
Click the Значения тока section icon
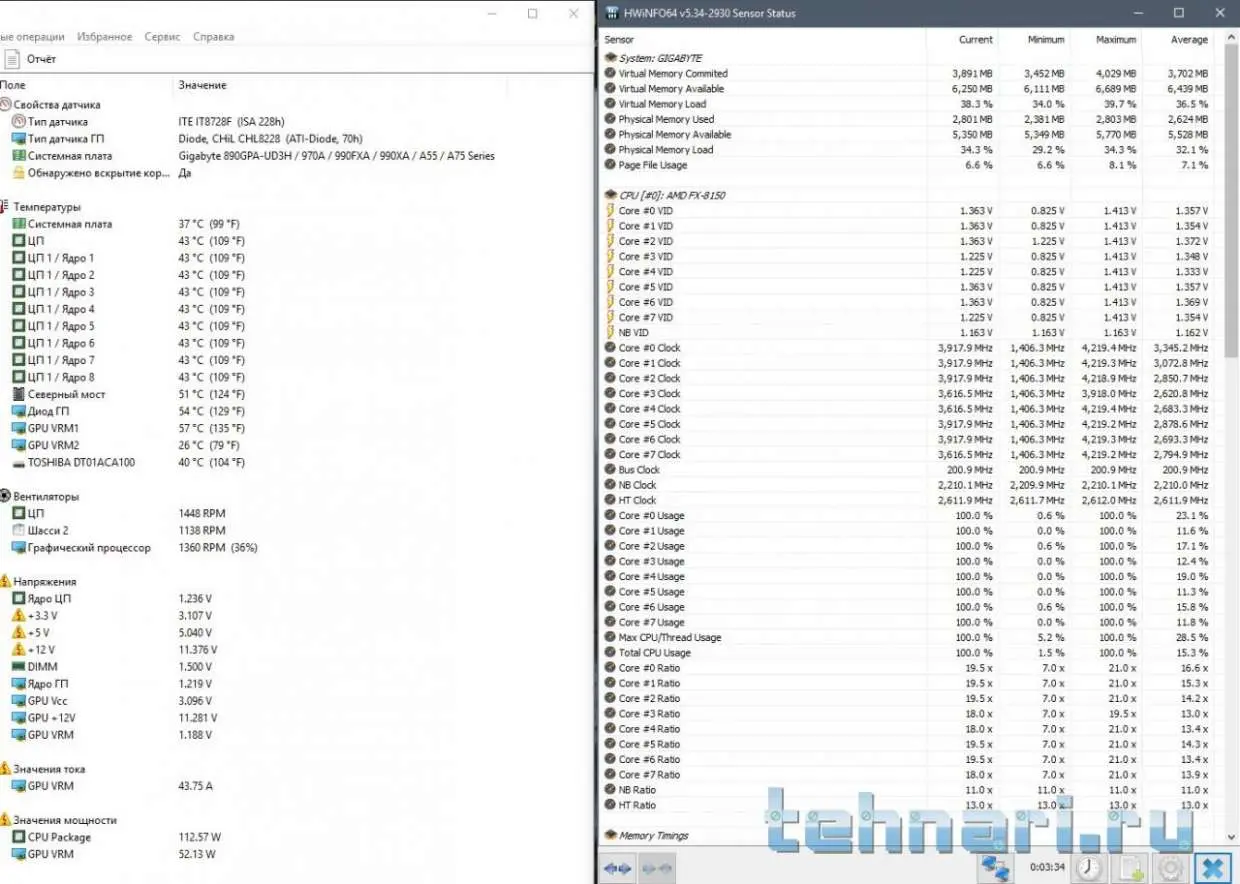pyautogui.click(x=6, y=769)
